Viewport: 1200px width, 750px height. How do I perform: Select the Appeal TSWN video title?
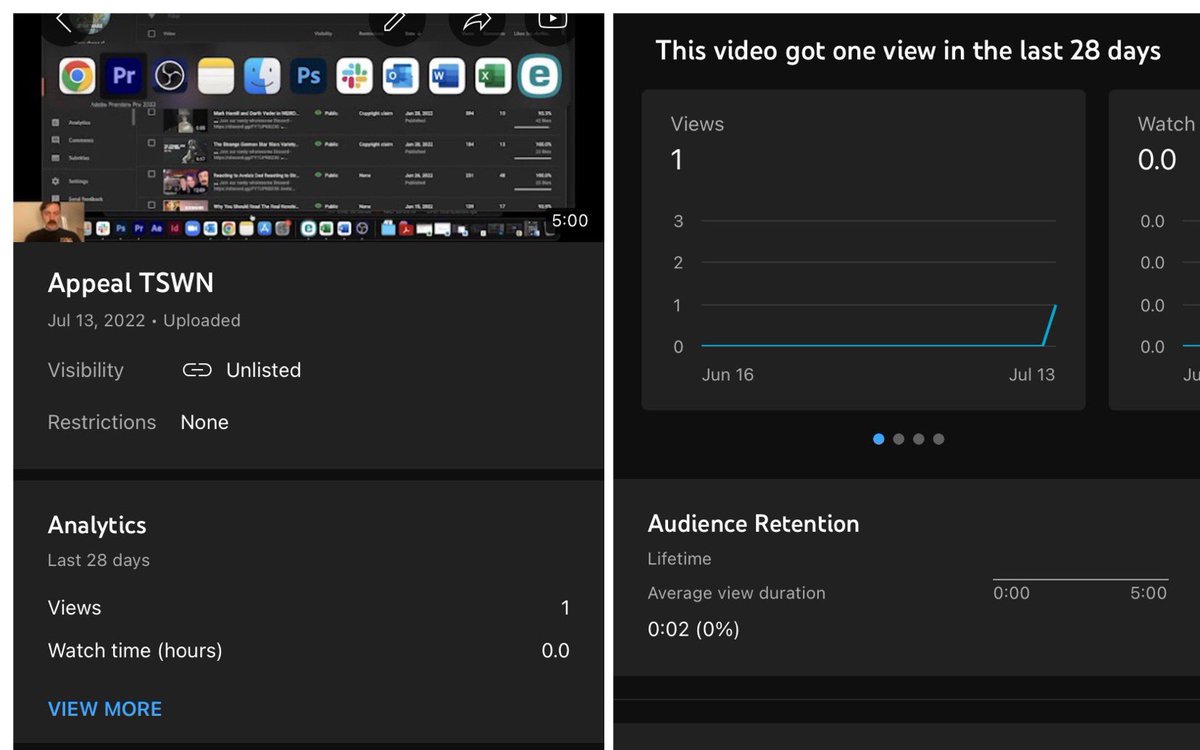point(131,283)
